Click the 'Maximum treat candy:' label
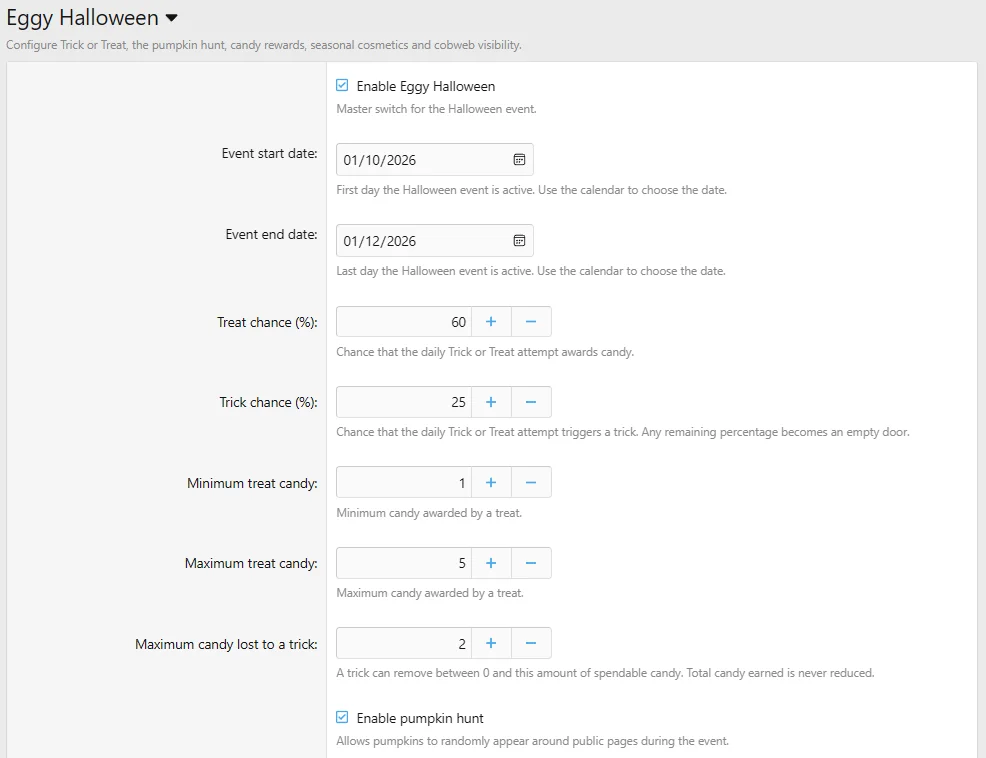 pos(251,563)
